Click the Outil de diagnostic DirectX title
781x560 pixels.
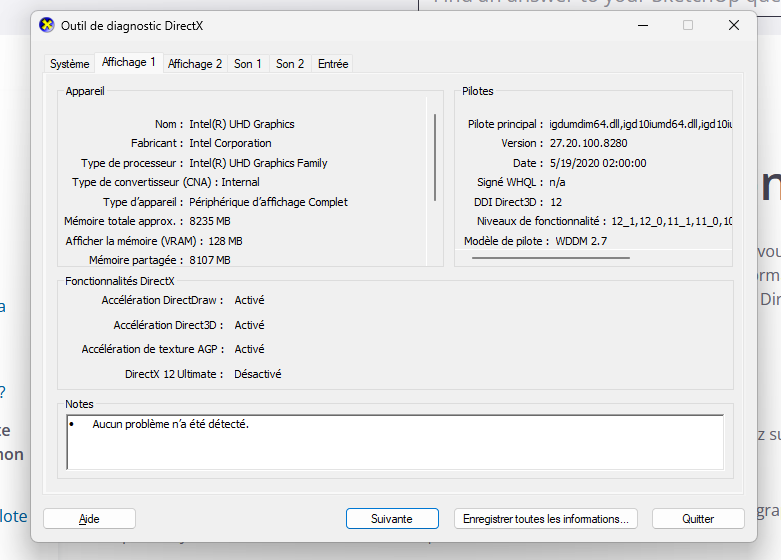coord(132,26)
